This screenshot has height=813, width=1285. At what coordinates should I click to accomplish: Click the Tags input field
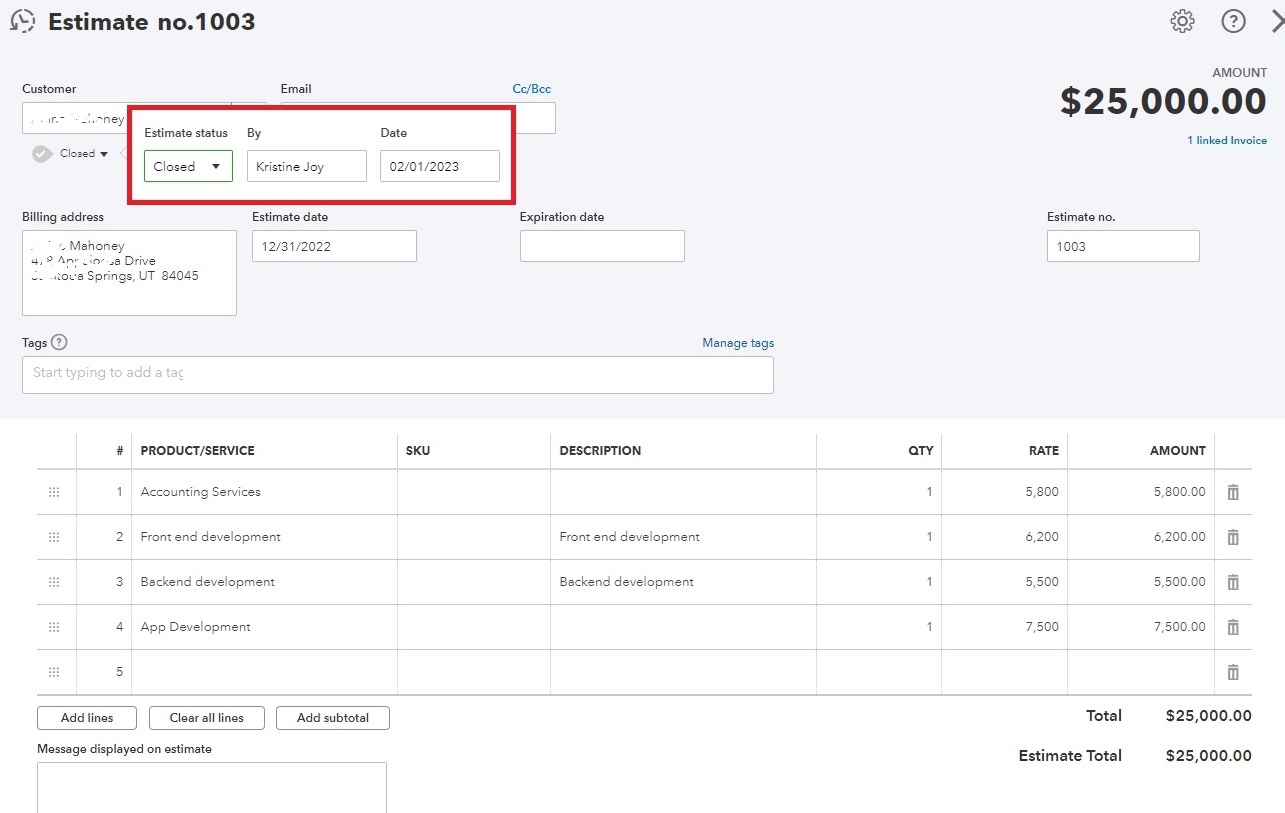pyautogui.click(x=397, y=375)
